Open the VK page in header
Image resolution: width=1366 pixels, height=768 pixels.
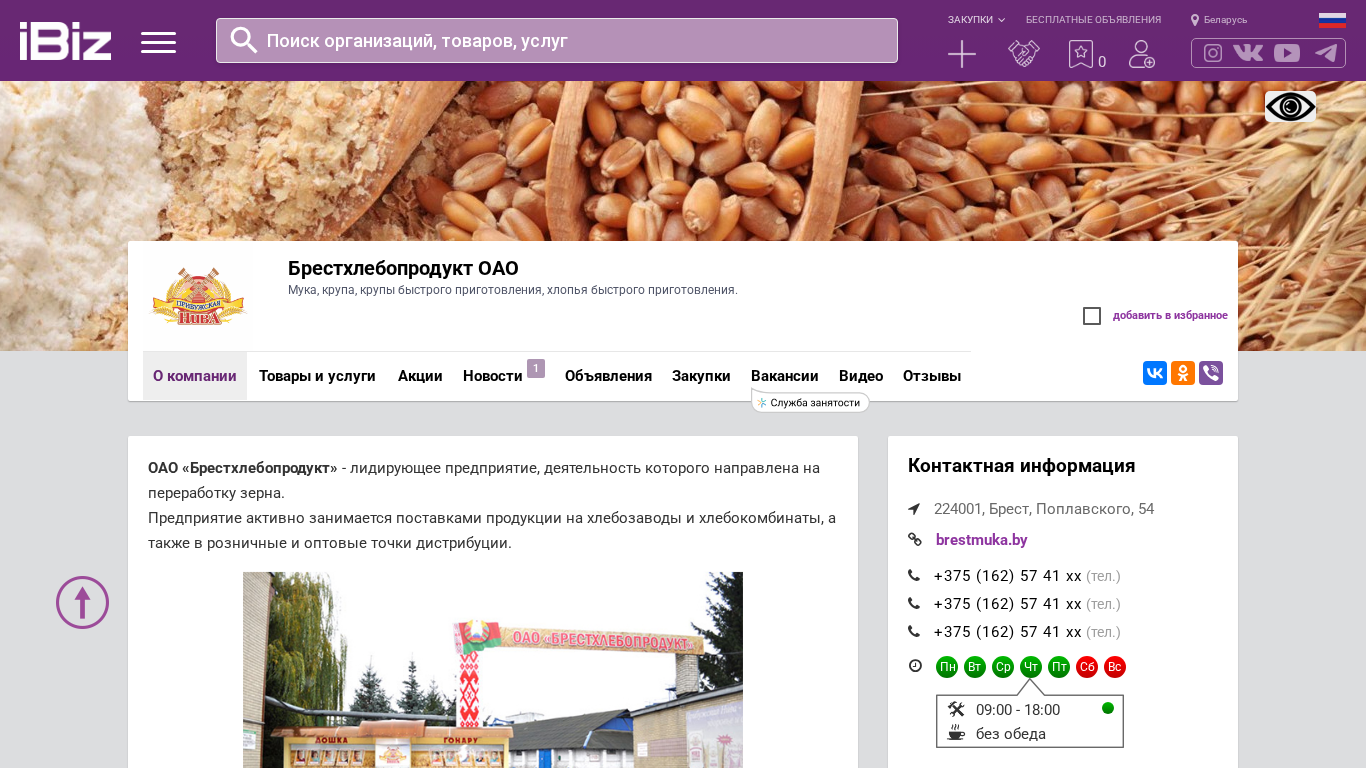pyautogui.click(x=1248, y=53)
